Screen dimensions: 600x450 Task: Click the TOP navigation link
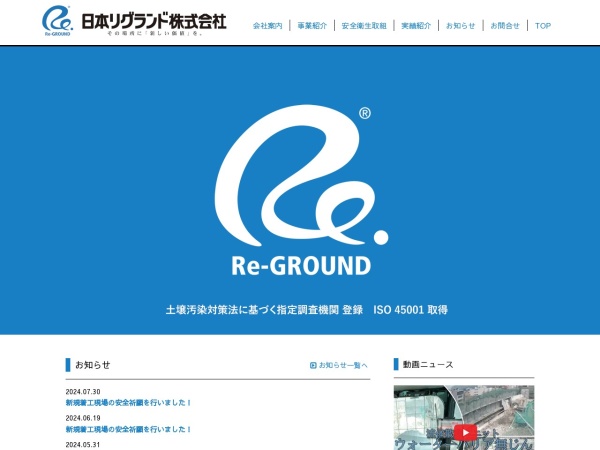coord(543,26)
